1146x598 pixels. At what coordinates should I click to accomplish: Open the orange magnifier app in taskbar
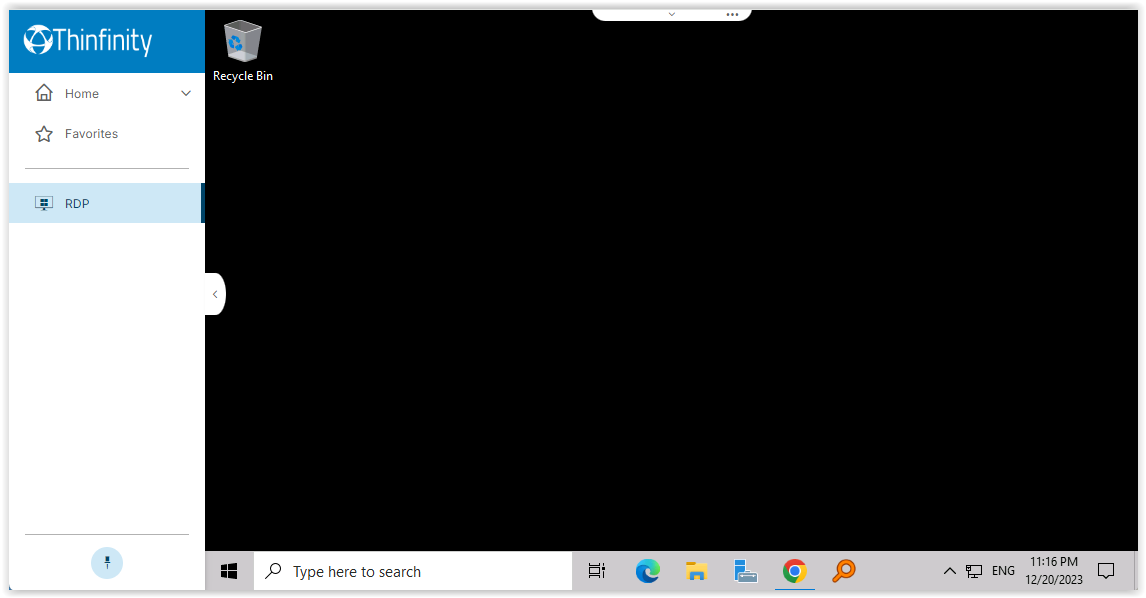(844, 571)
